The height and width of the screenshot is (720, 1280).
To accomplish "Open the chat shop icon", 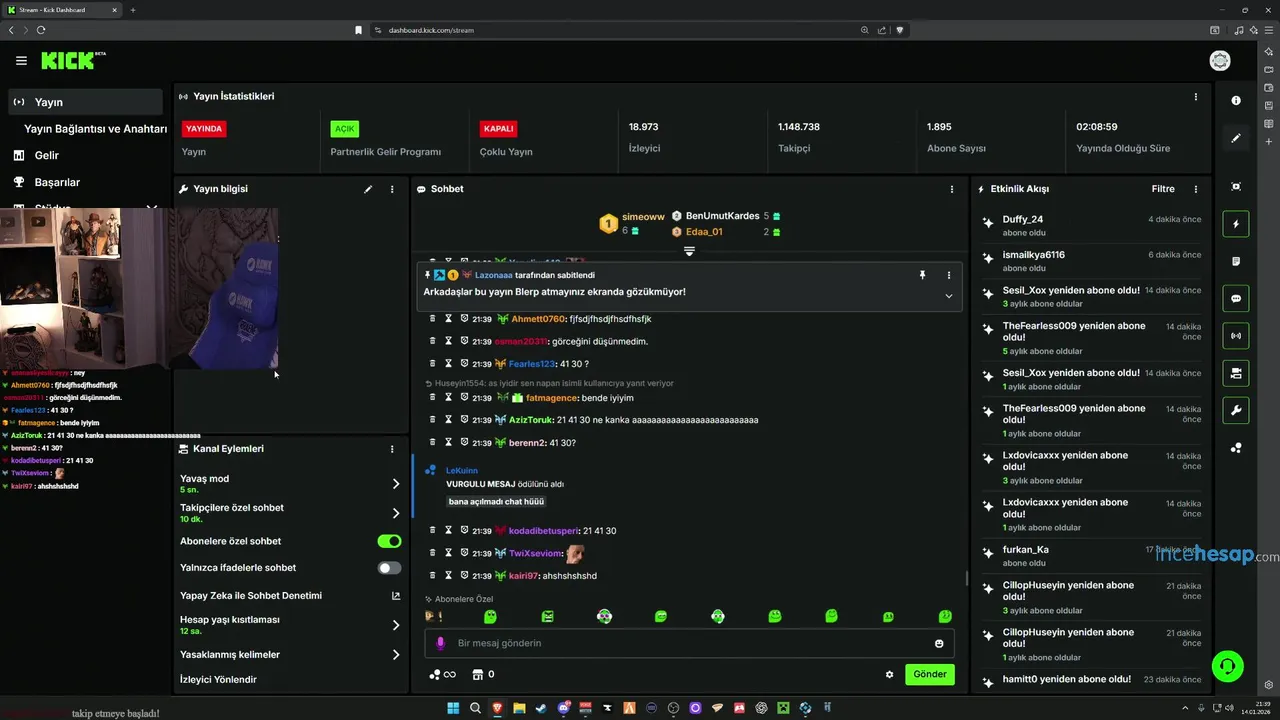I will [477, 674].
